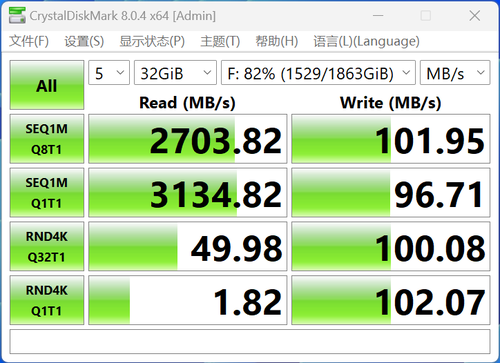The width and height of the screenshot is (500, 363).
Task: Change the MB/s unit dropdown
Action: pos(455,73)
